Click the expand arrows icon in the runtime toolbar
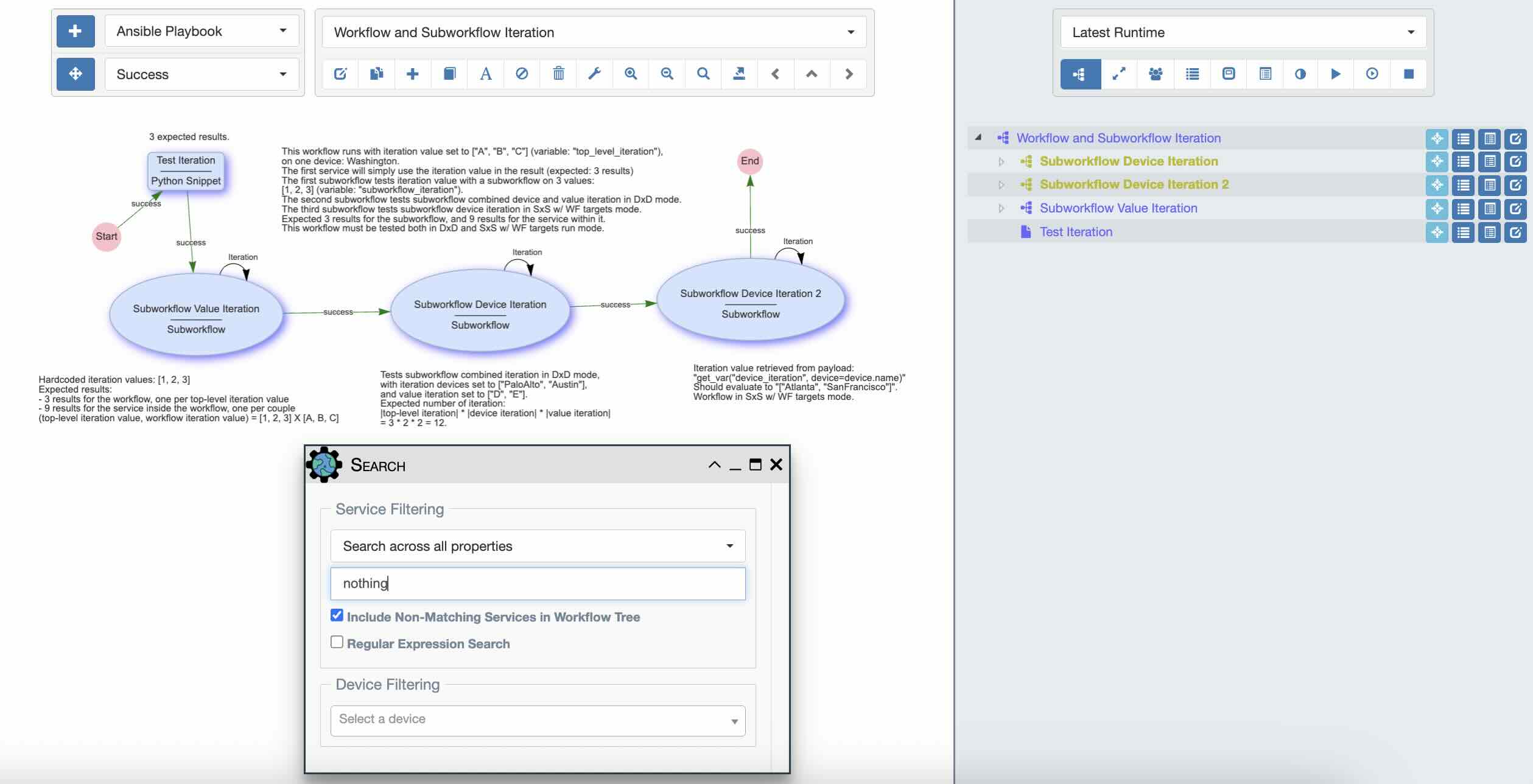This screenshot has height=784, width=1533. pyautogui.click(x=1119, y=74)
